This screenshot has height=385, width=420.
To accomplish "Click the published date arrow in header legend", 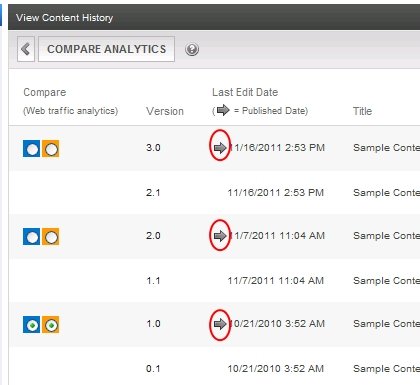I will click(223, 110).
